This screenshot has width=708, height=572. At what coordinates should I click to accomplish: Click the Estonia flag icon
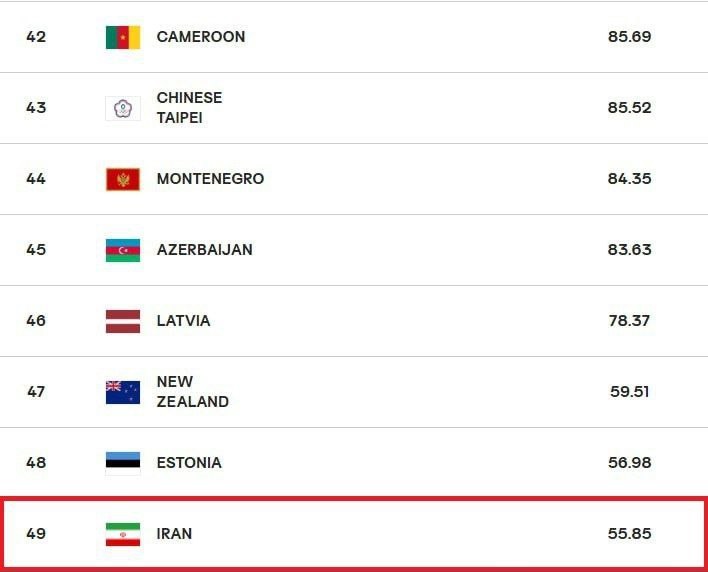pos(123,463)
